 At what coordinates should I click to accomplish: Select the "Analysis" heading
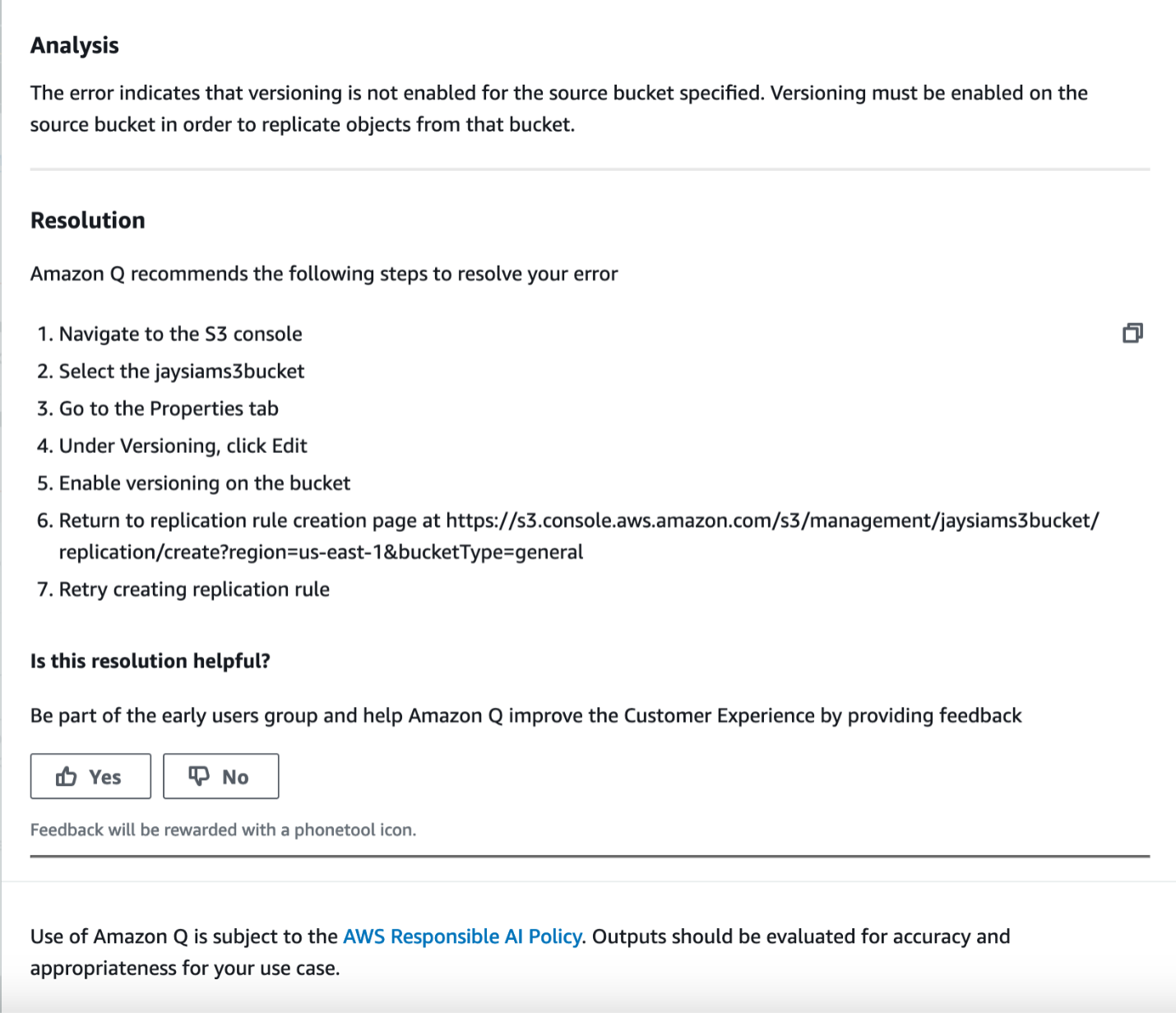tap(74, 46)
